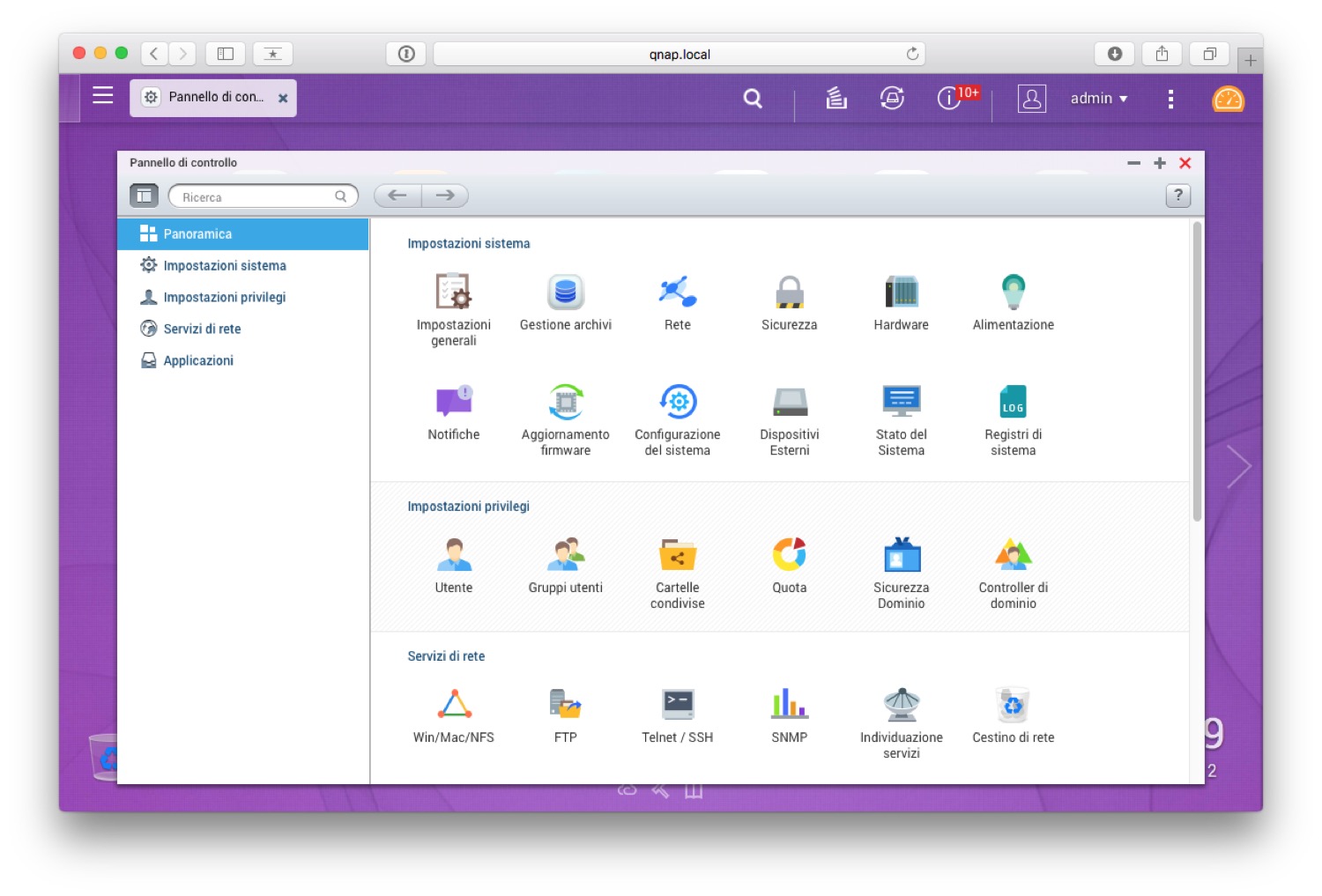This screenshot has width=1322, height=896.
Task: Open Registri di sistema logs
Action: [1014, 419]
